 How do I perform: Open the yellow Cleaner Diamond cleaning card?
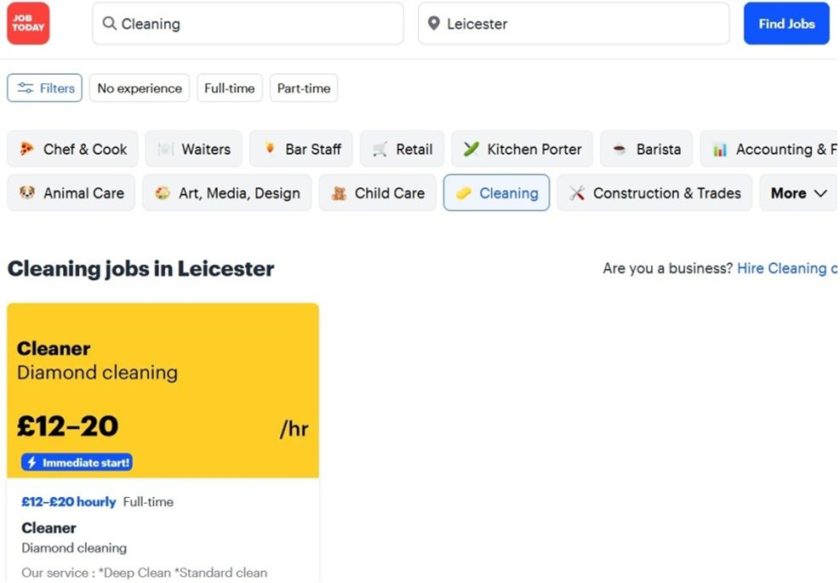click(x=163, y=390)
